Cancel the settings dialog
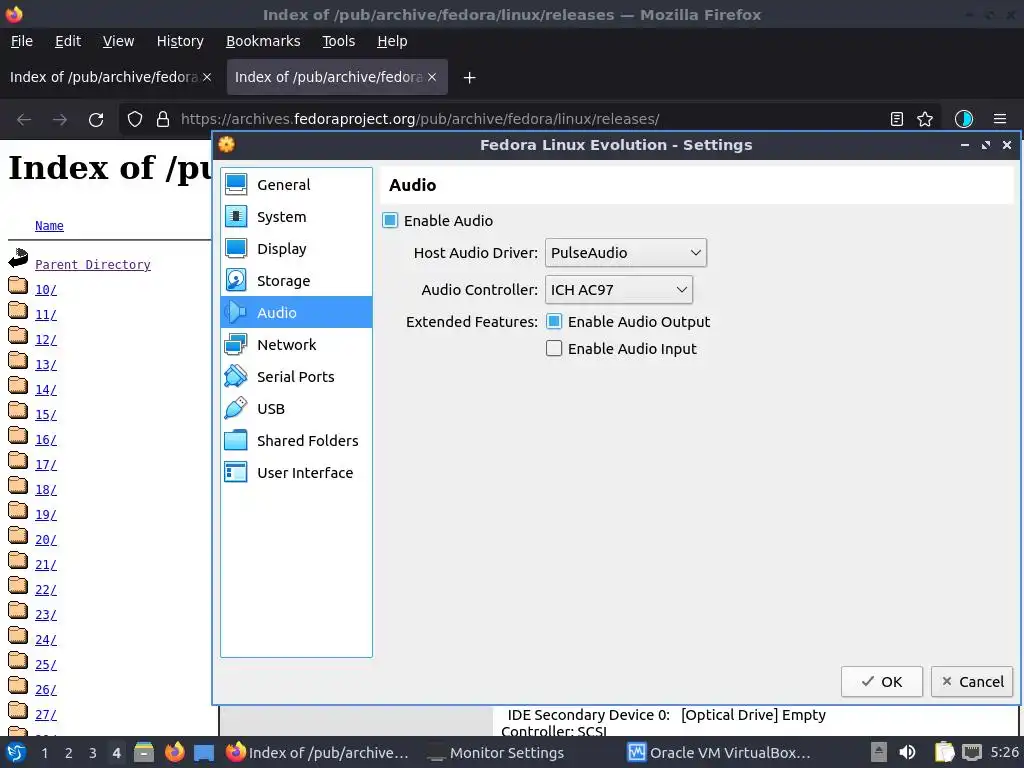Viewport: 1024px width, 768px height. click(972, 682)
